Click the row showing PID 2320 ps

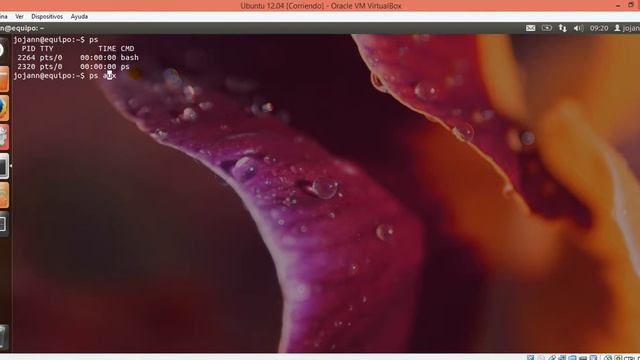(73, 67)
